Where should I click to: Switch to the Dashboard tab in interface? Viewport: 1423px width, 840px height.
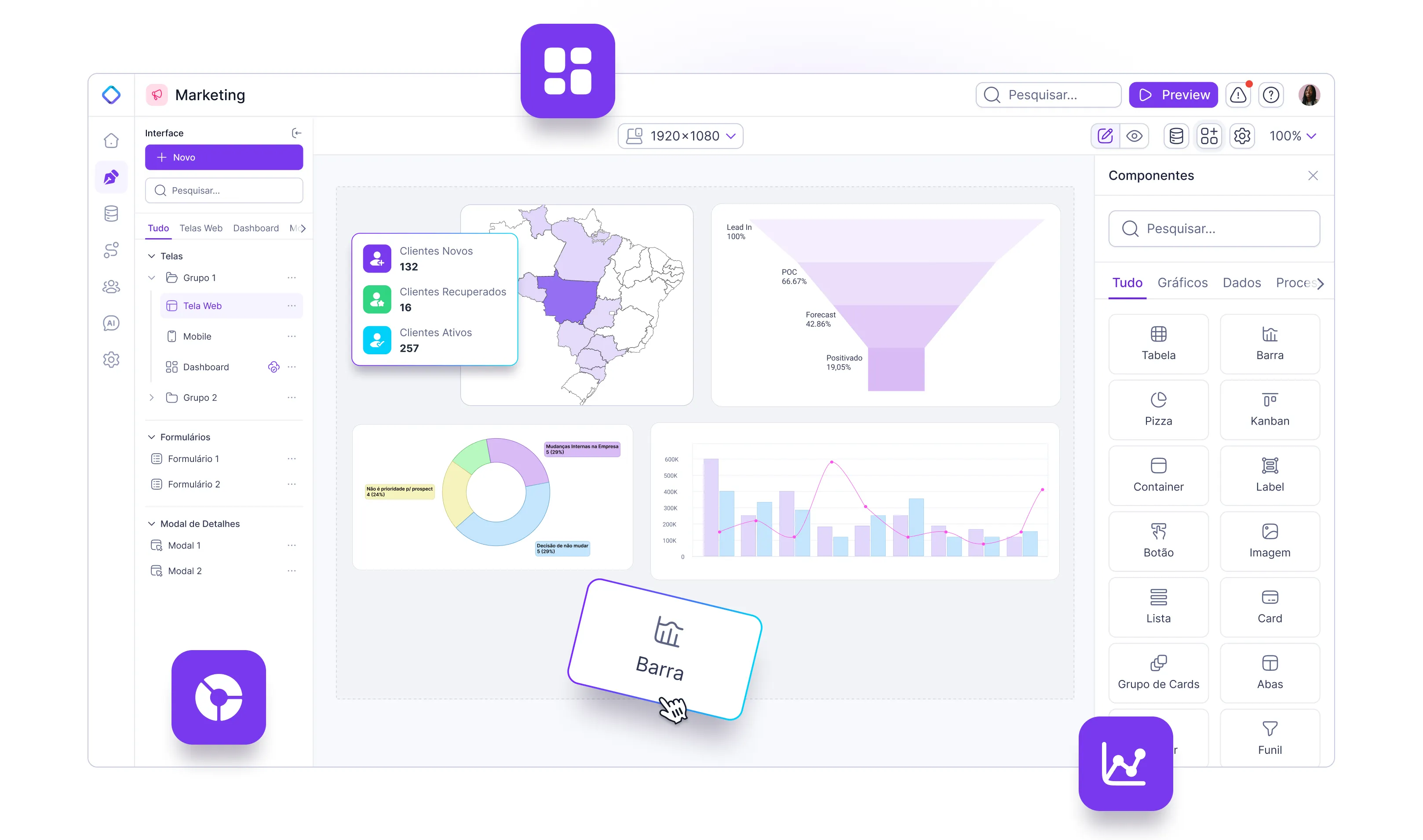(256, 228)
